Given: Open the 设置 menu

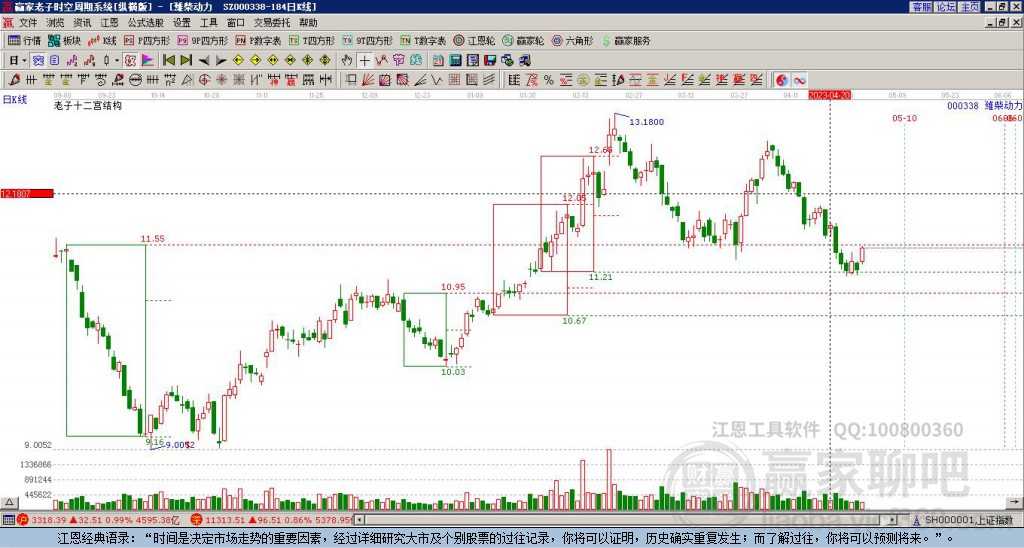Looking at the screenshot, I should coord(182,23).
